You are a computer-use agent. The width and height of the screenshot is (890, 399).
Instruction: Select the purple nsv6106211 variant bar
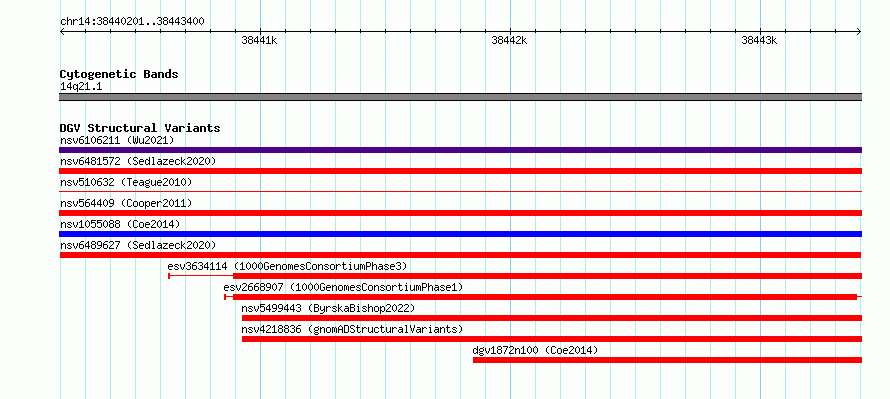[460, 150]
